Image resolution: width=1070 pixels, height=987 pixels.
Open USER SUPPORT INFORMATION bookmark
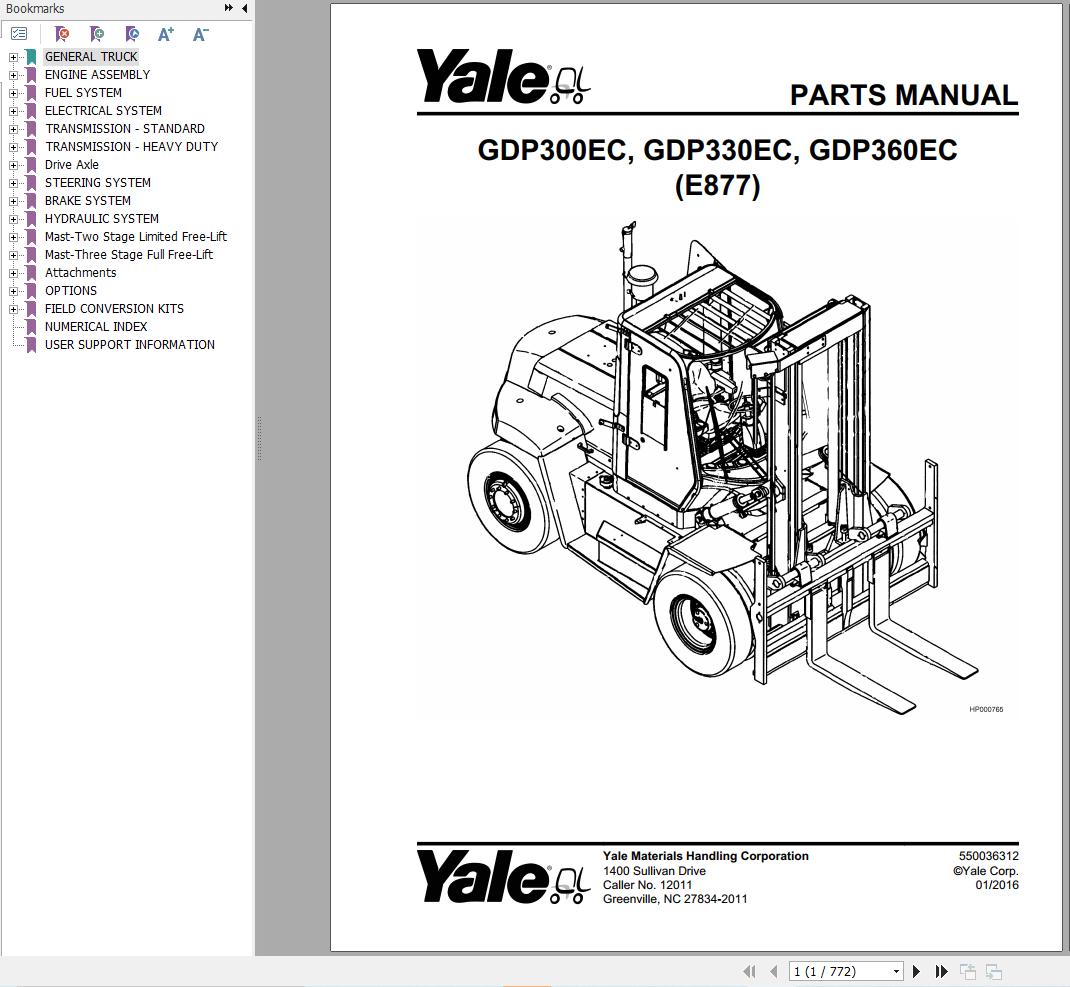[x=130, y=345]
